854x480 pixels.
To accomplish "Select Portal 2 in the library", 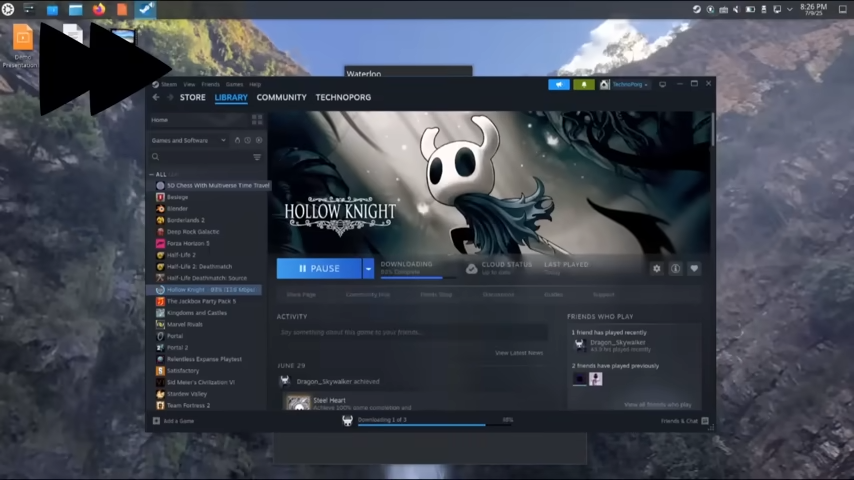I will pyautogui.click(x=178, y=348).
